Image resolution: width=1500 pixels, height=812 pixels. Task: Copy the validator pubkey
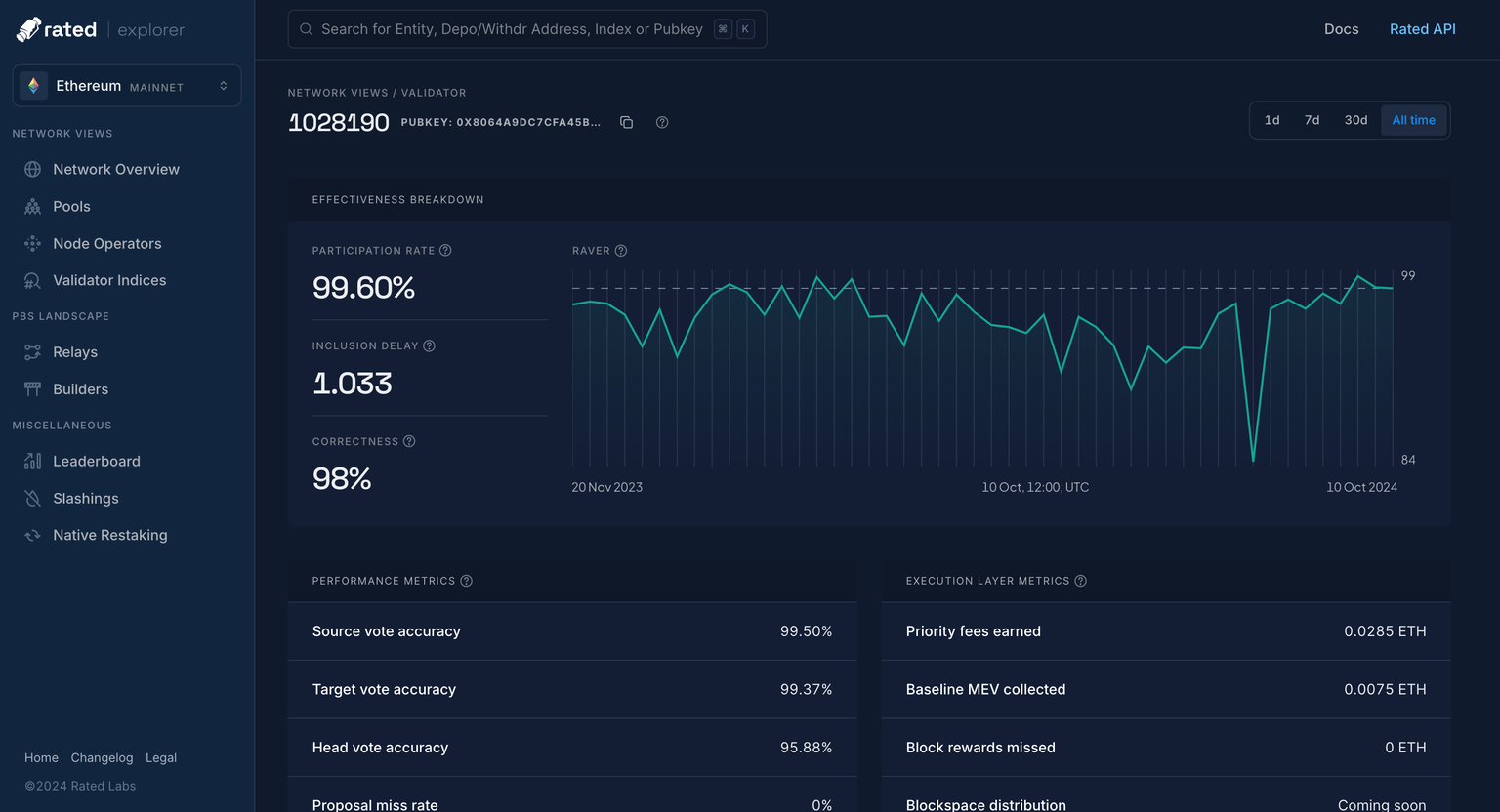tap(626, 122)
